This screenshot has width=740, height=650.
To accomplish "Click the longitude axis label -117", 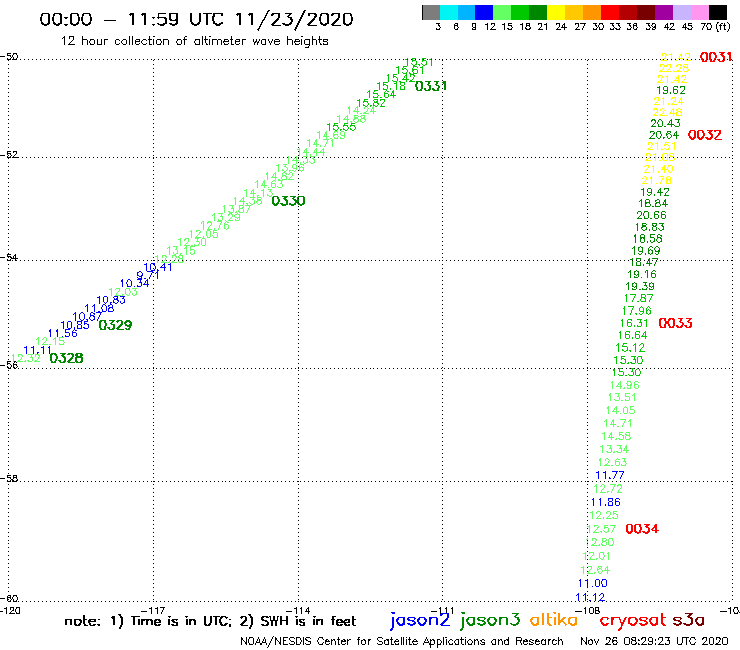I will click(x=153, y=610).
